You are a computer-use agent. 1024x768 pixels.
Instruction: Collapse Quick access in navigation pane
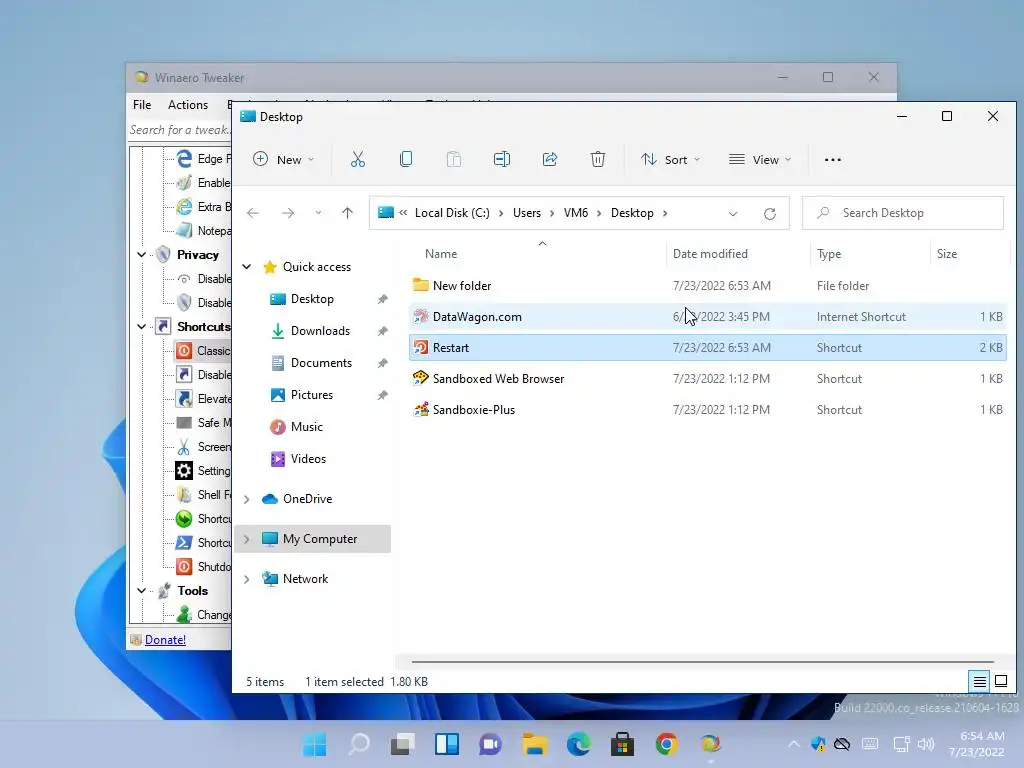(x=247, y=266)
